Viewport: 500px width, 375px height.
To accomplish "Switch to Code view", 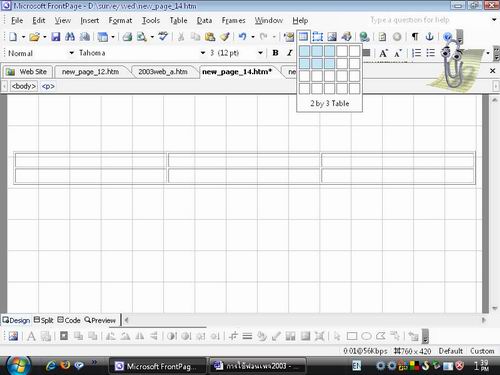I will 69,320.
